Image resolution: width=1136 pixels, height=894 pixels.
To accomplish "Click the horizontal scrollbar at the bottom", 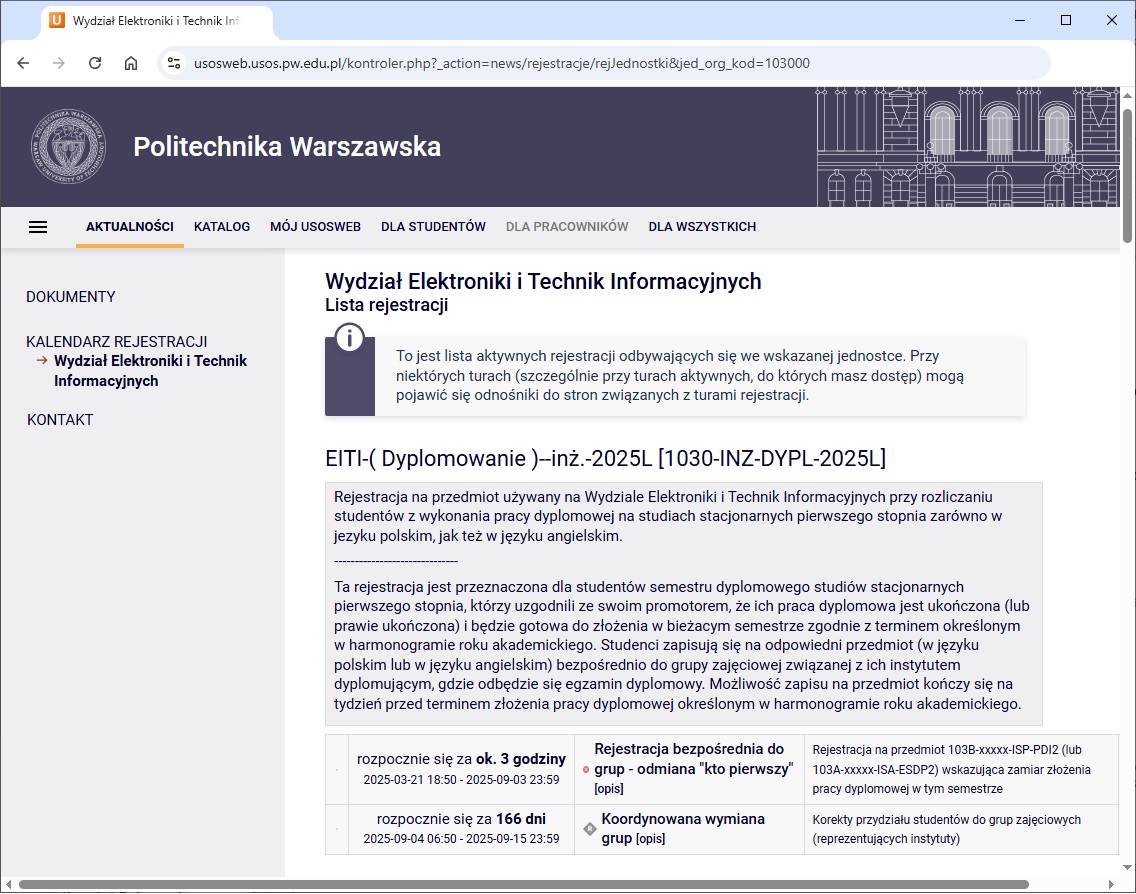I will [x=524, y=885].
